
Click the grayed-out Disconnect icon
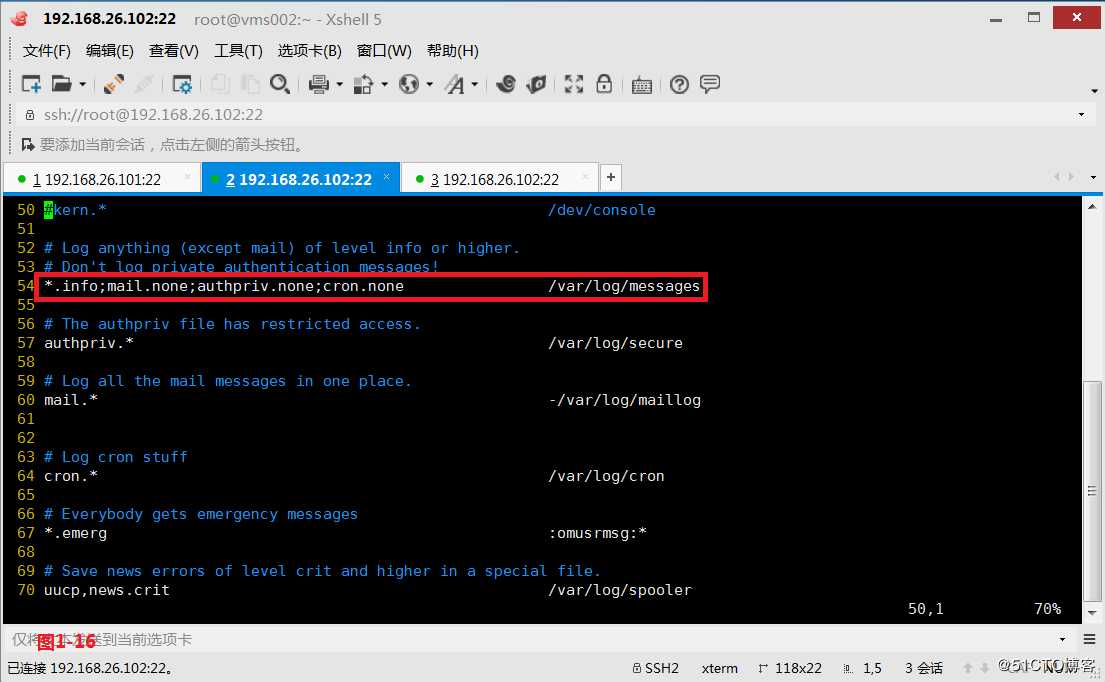(144, 85)
